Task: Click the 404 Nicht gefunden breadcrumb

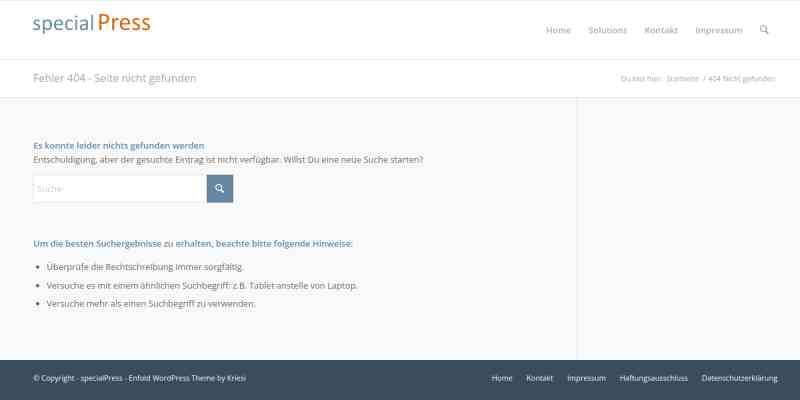Action: [741, 79]
